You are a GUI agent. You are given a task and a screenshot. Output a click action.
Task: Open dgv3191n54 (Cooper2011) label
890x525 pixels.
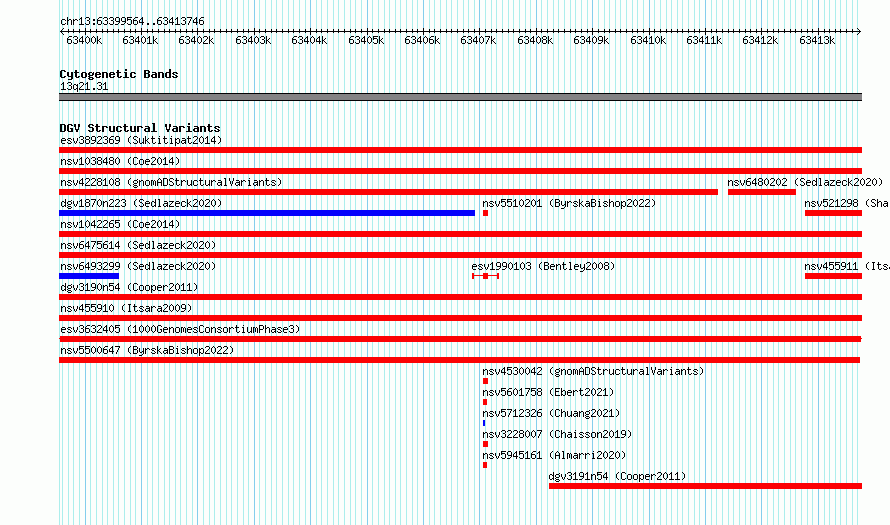[x=618, y=476]
